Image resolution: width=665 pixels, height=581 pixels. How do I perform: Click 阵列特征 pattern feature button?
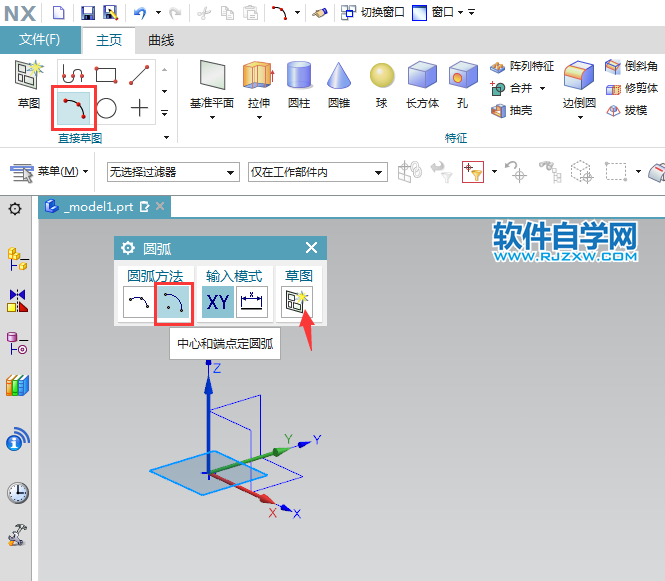coord(522,66)
